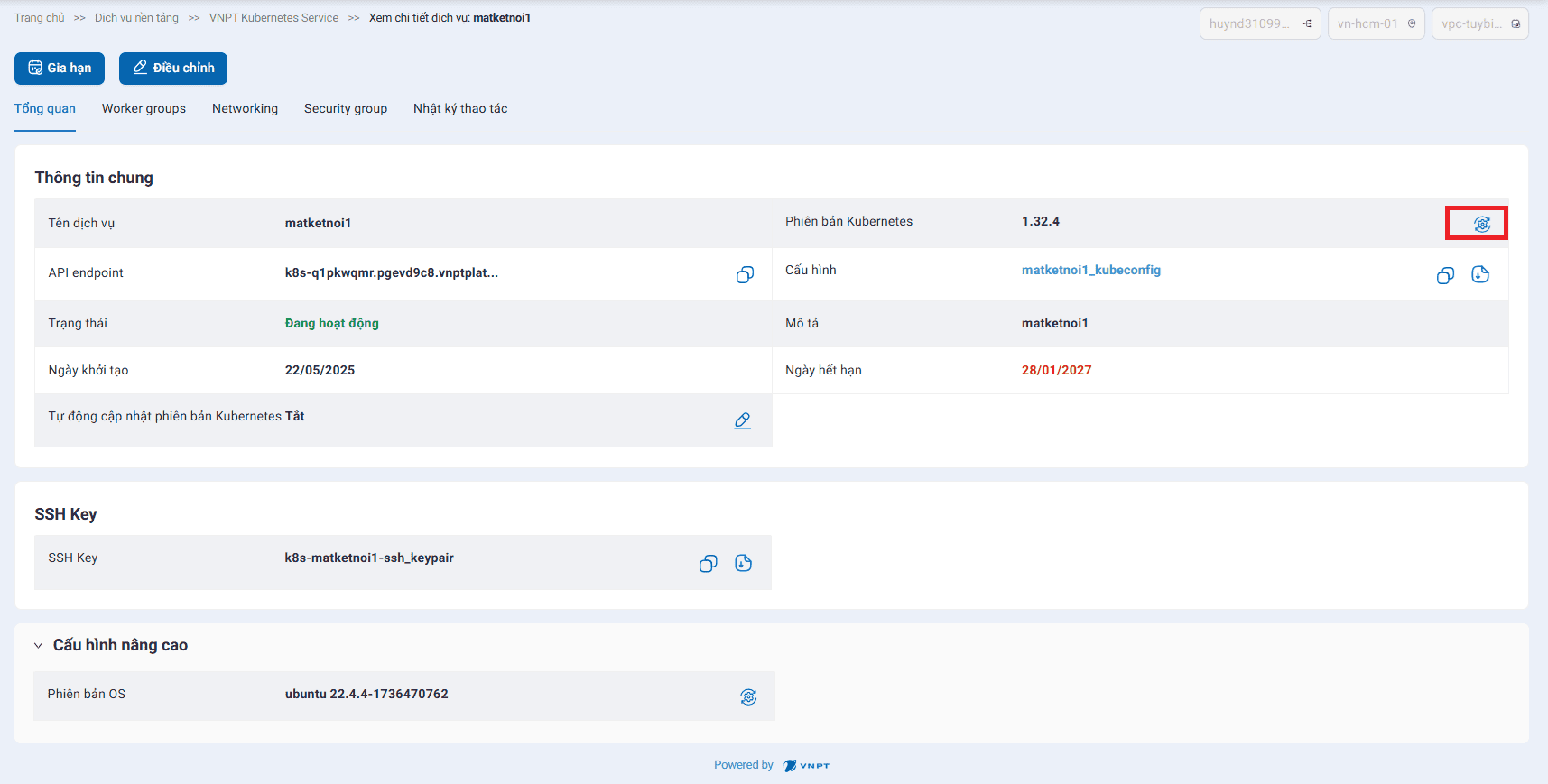
Task: Go to VNPT Kubernetes Service breadcrumb
Action: tap(273, 18)
